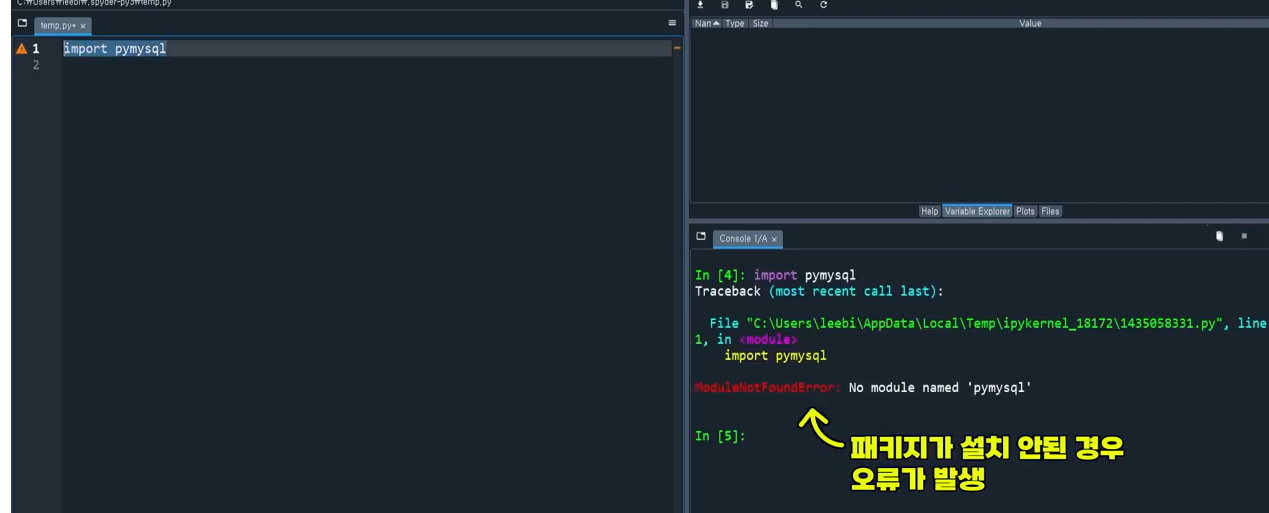This screenshot has width=1269, height=513.
Task: Click the file path text above the editor
Action: [x=94, y=3]
